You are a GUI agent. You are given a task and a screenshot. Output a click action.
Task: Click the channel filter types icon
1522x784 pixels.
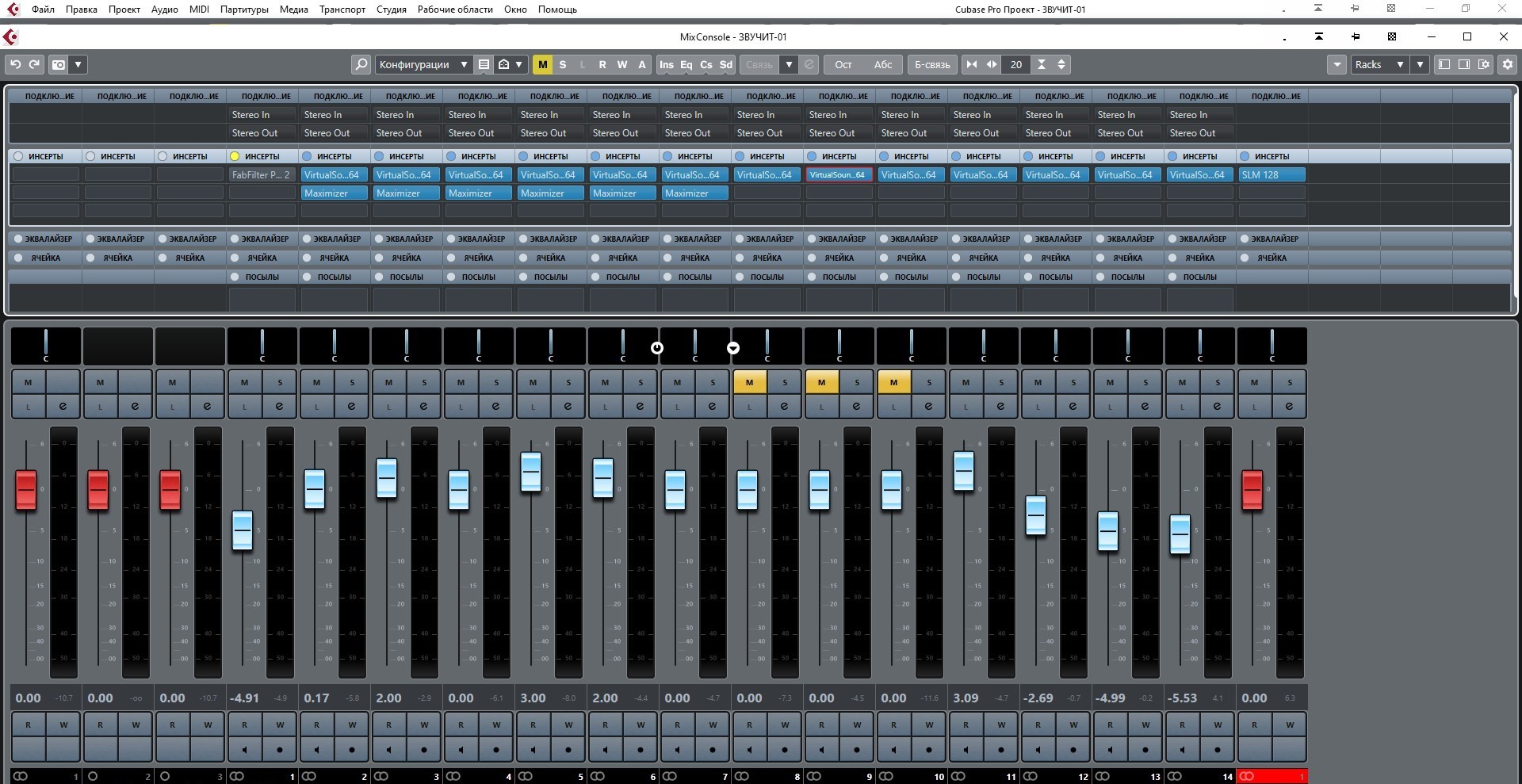point(484,64)
